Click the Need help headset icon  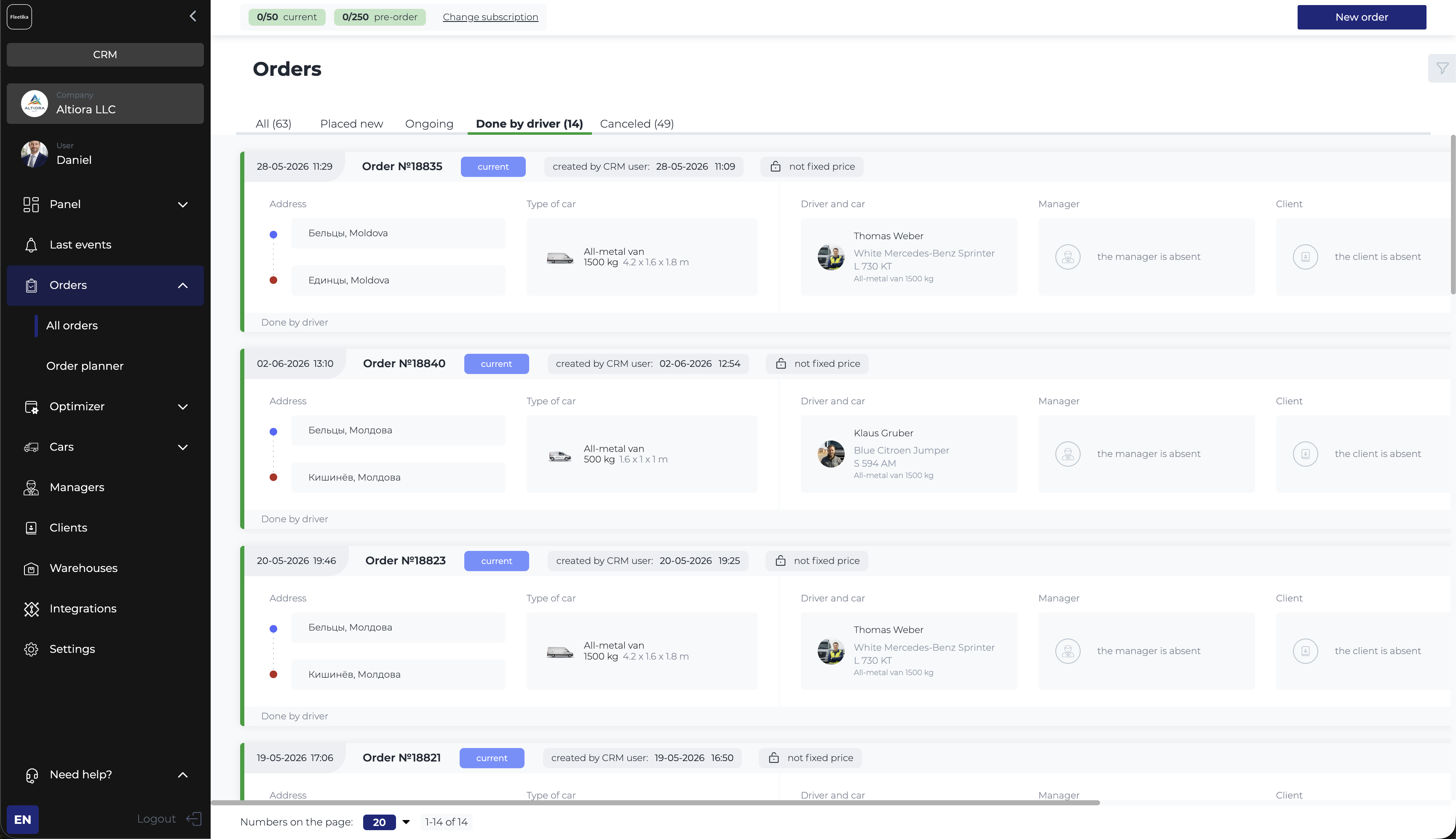tap(31, 775)
